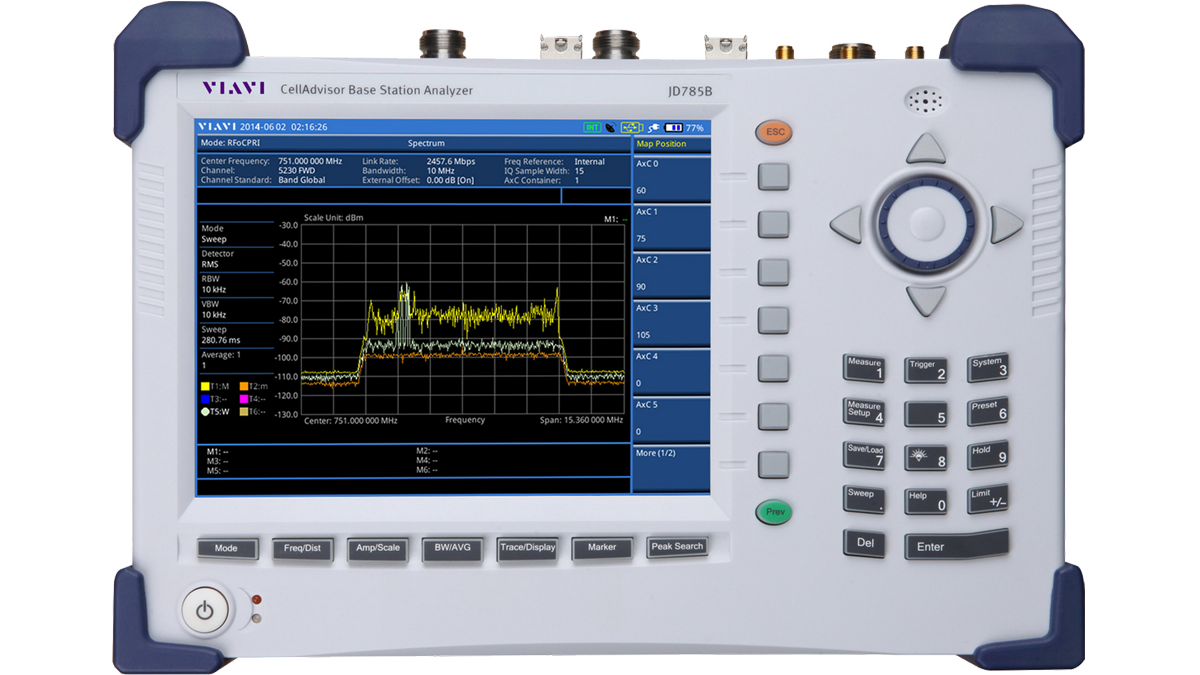Viewport: 1200px width, 675px height.
Task: Click the Link Rate value 2457.6 Mbps
Action: click(451, 161)
